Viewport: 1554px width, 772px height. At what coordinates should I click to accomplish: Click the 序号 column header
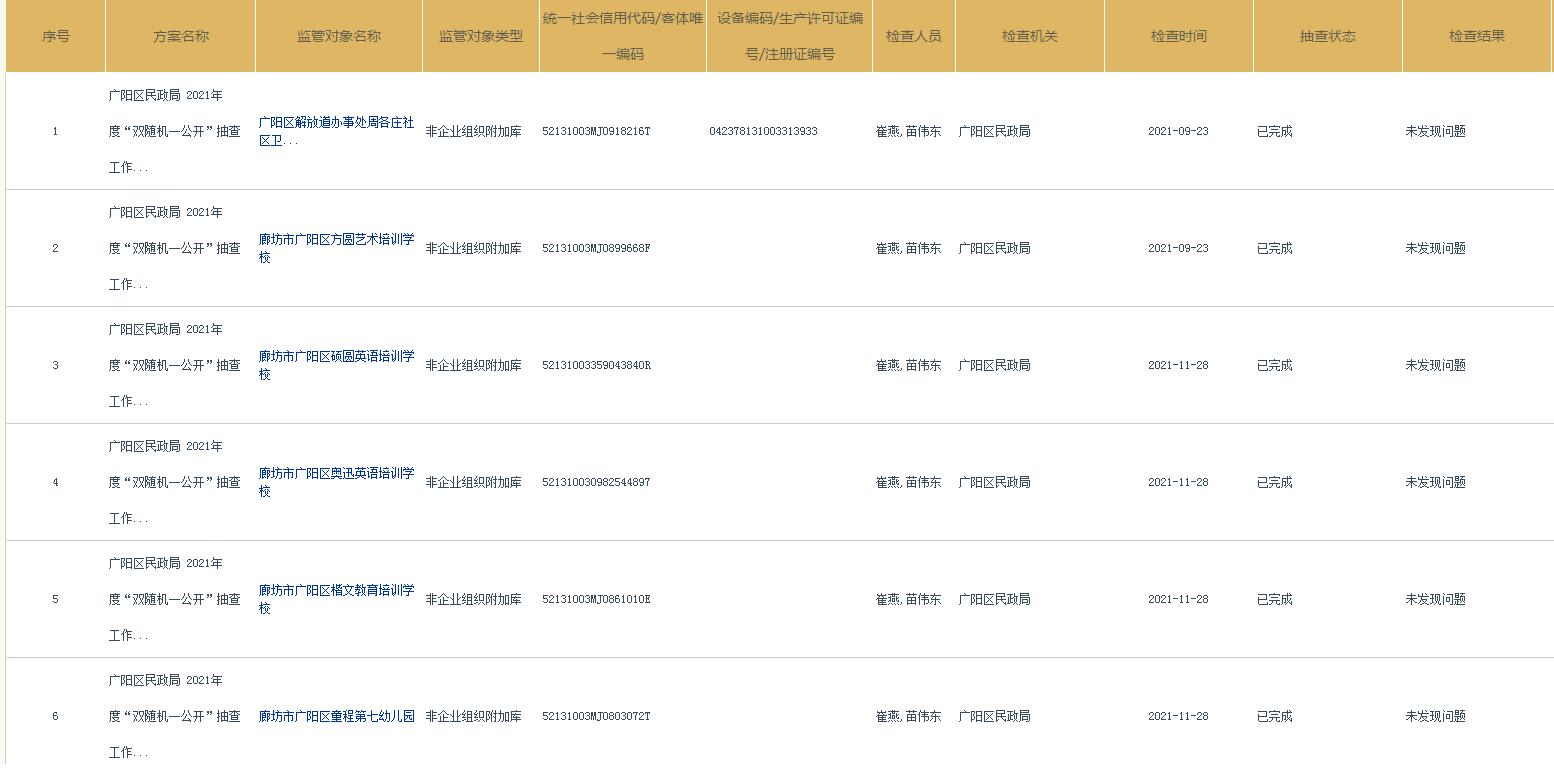click(x=56, y=36)
